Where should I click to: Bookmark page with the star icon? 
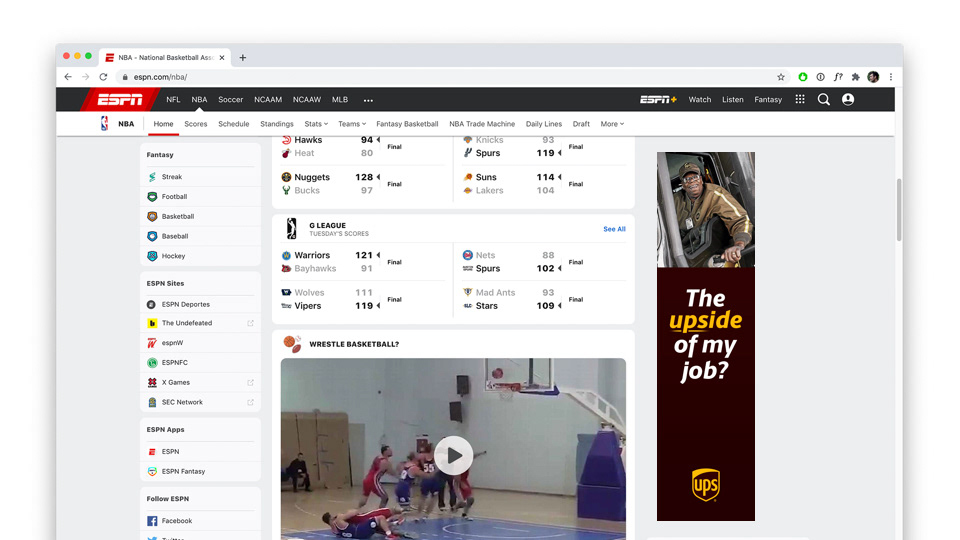[781, 77]
